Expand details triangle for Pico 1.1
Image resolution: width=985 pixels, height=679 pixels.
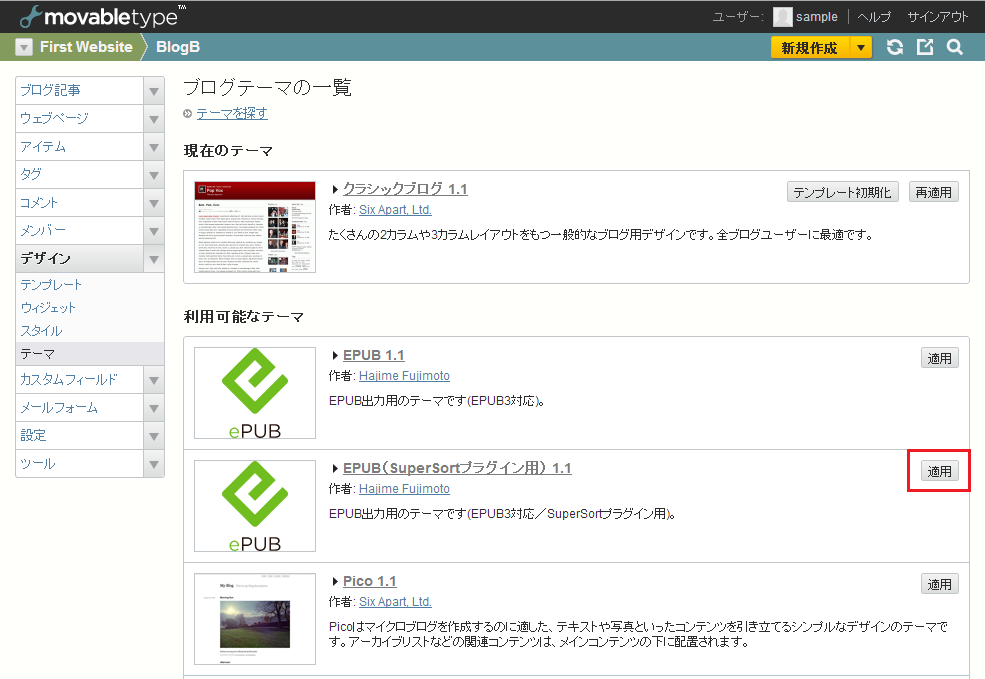(x=335, y=582)
